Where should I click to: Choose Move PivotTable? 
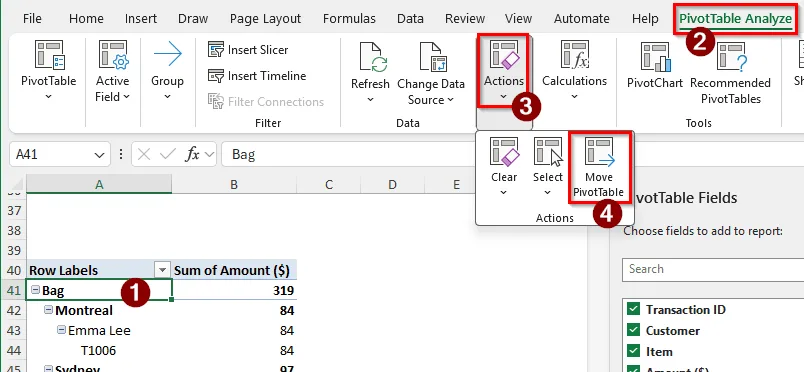[599, 166]
